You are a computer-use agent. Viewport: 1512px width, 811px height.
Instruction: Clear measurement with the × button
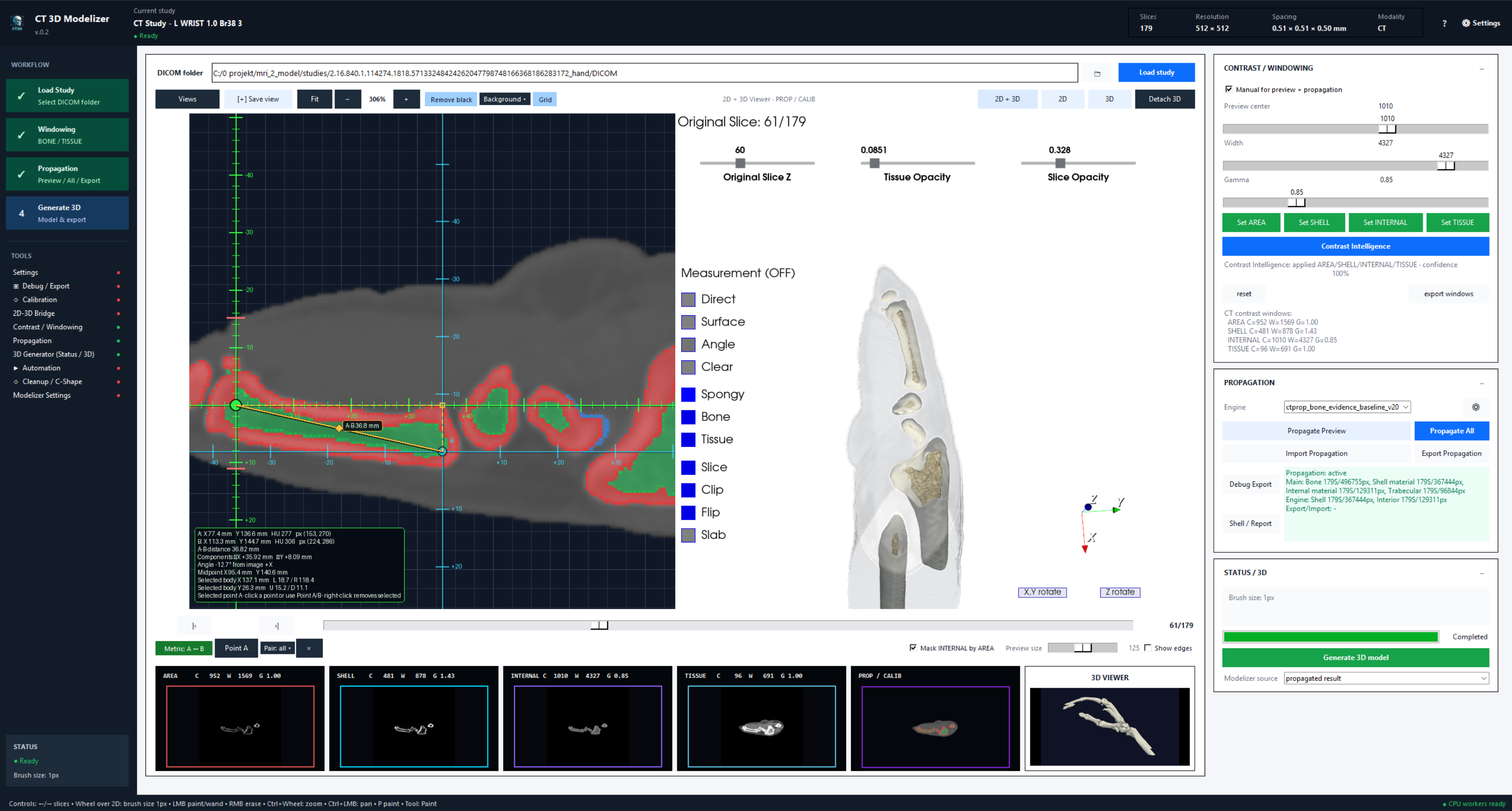coord(309,648)
